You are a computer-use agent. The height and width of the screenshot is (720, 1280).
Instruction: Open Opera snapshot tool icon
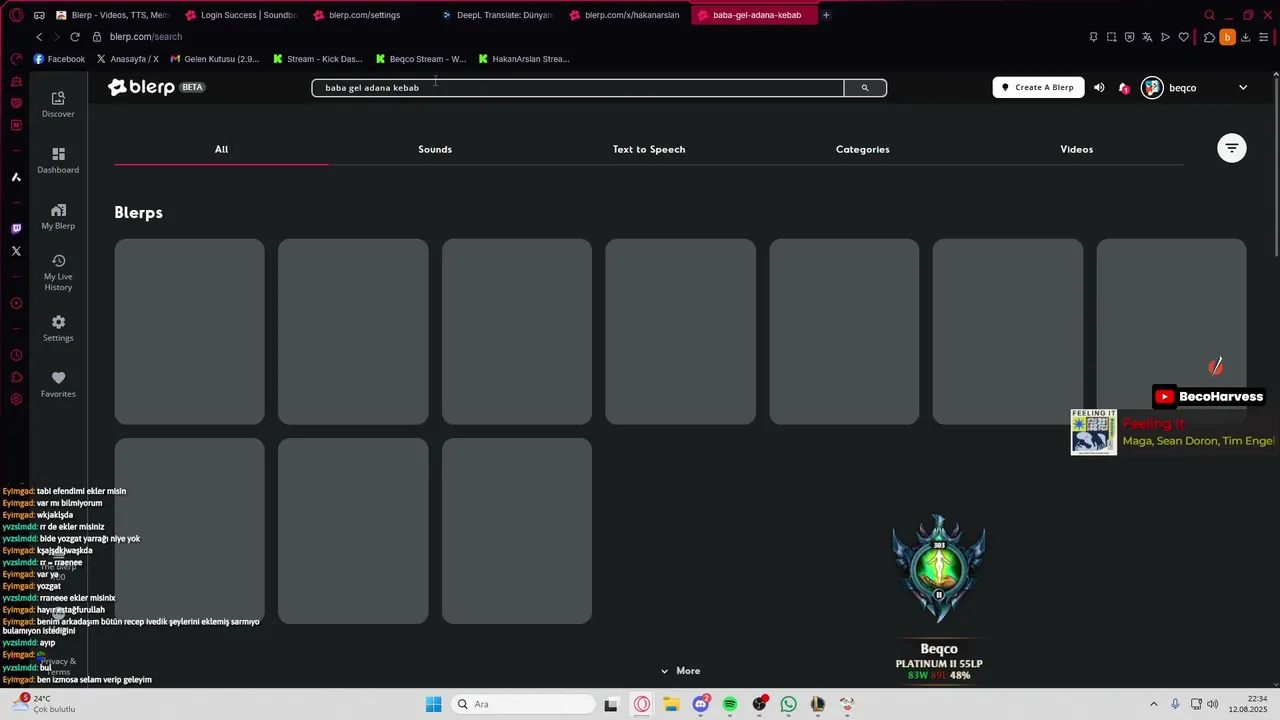1111,37
